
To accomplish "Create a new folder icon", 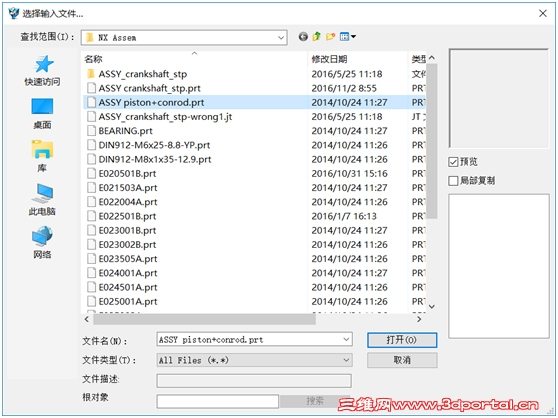I will [331, 36].
